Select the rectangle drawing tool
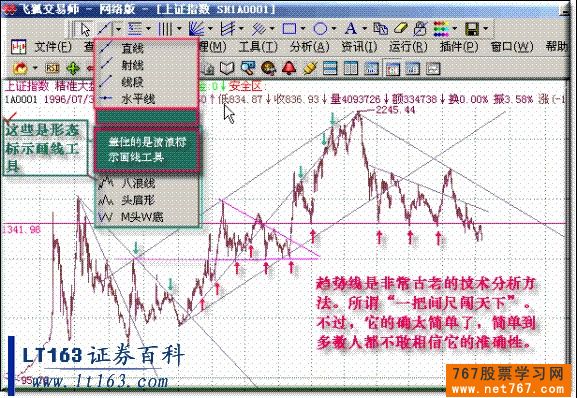577x398 pixels. click(x=289, y=29)
